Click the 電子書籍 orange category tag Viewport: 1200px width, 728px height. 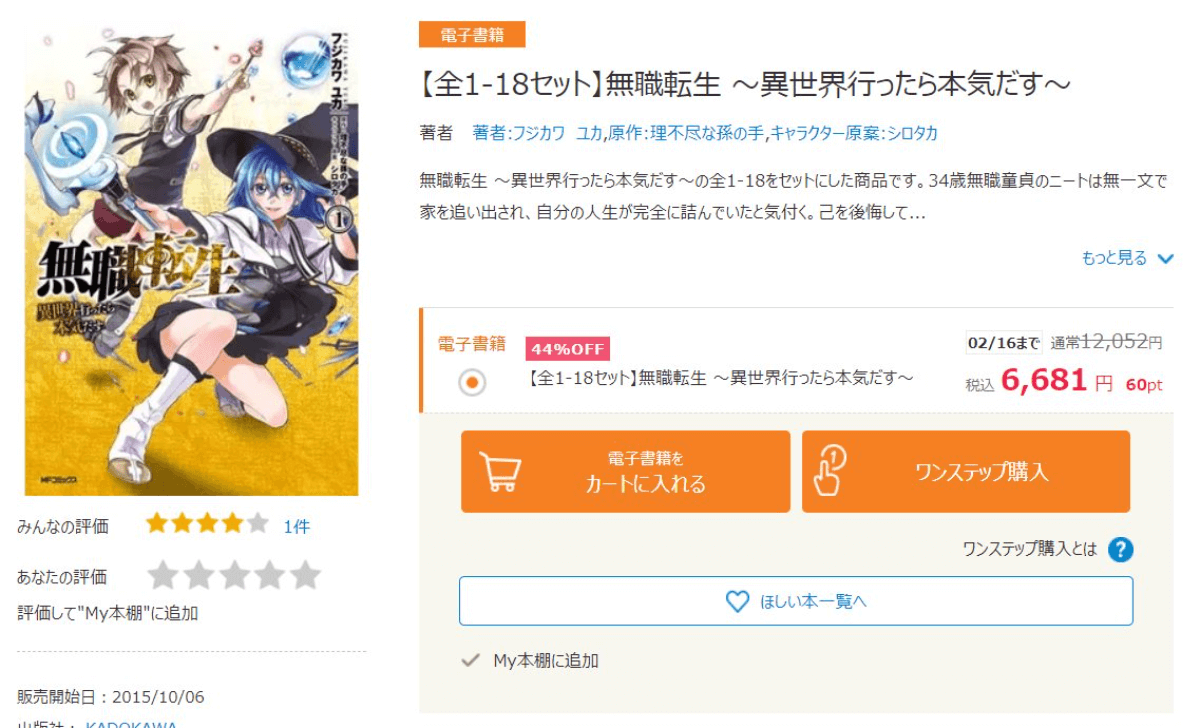tap(472, 35)
